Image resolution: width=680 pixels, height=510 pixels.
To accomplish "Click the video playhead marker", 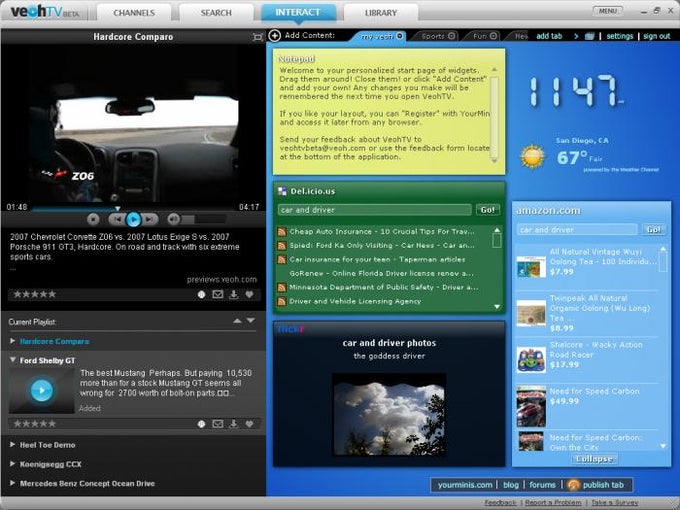I will [x=118, y=209].
